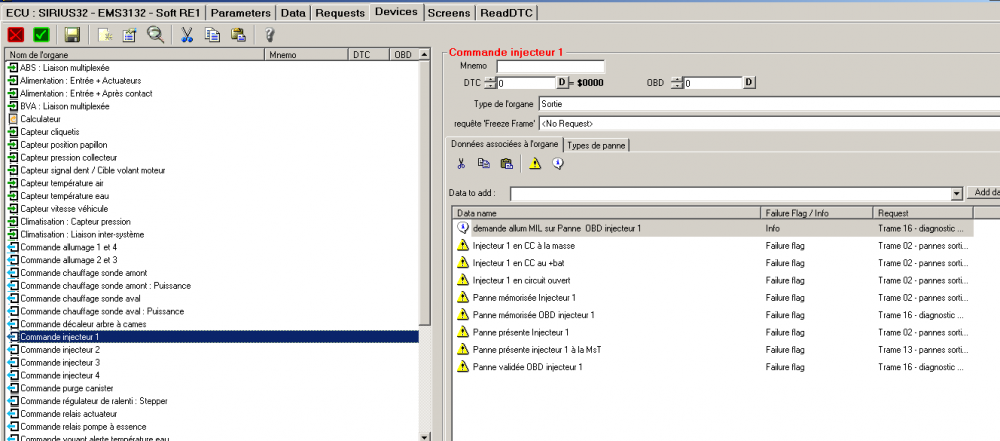Select Commande injecteur 2 in the list

60,350
